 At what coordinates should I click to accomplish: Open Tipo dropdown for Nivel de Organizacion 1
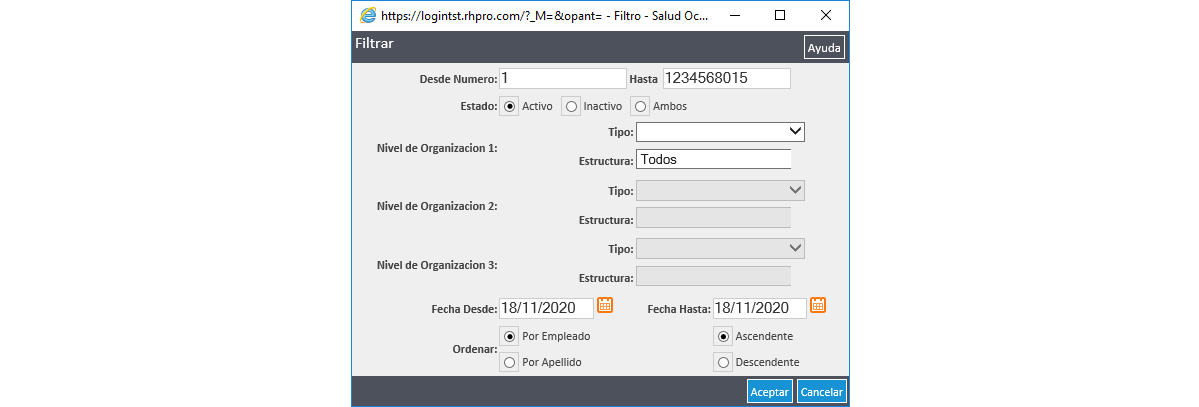(x=720, y=132)
